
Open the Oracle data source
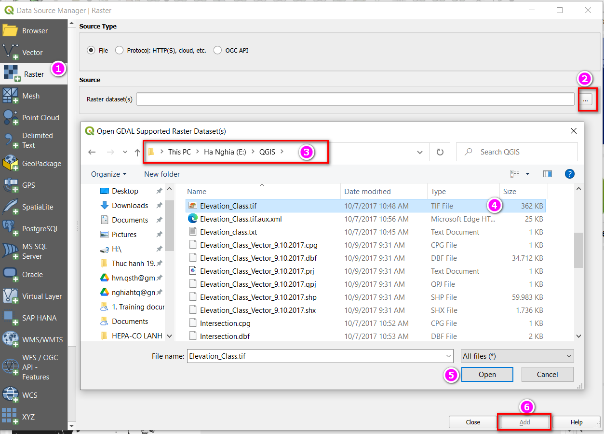34,274
